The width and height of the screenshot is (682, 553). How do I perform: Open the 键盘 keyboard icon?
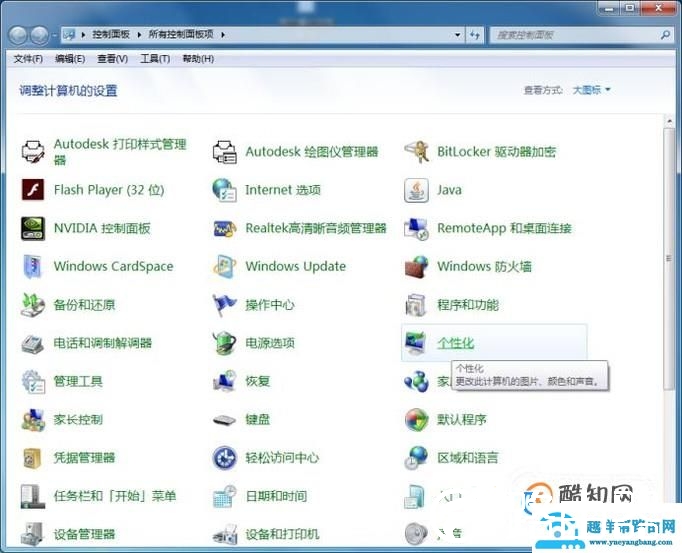[x=225, y=419]
